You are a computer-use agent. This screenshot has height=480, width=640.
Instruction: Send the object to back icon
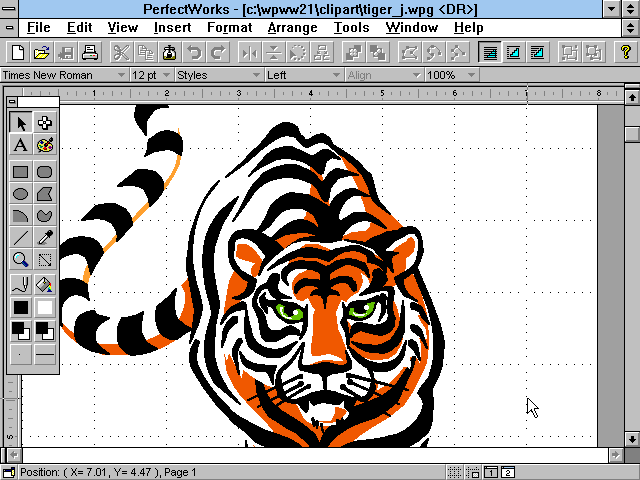pyautogui.click(x=378, y=53)
